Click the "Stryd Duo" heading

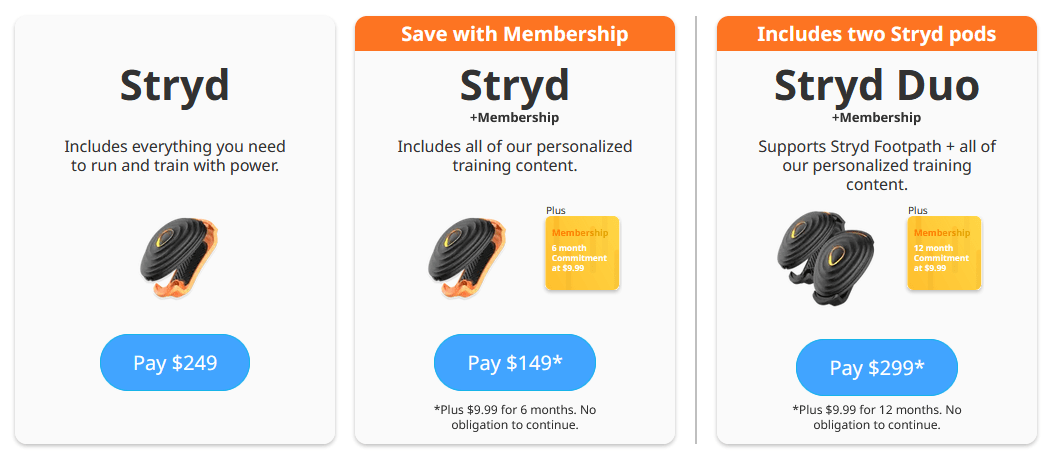877,86
